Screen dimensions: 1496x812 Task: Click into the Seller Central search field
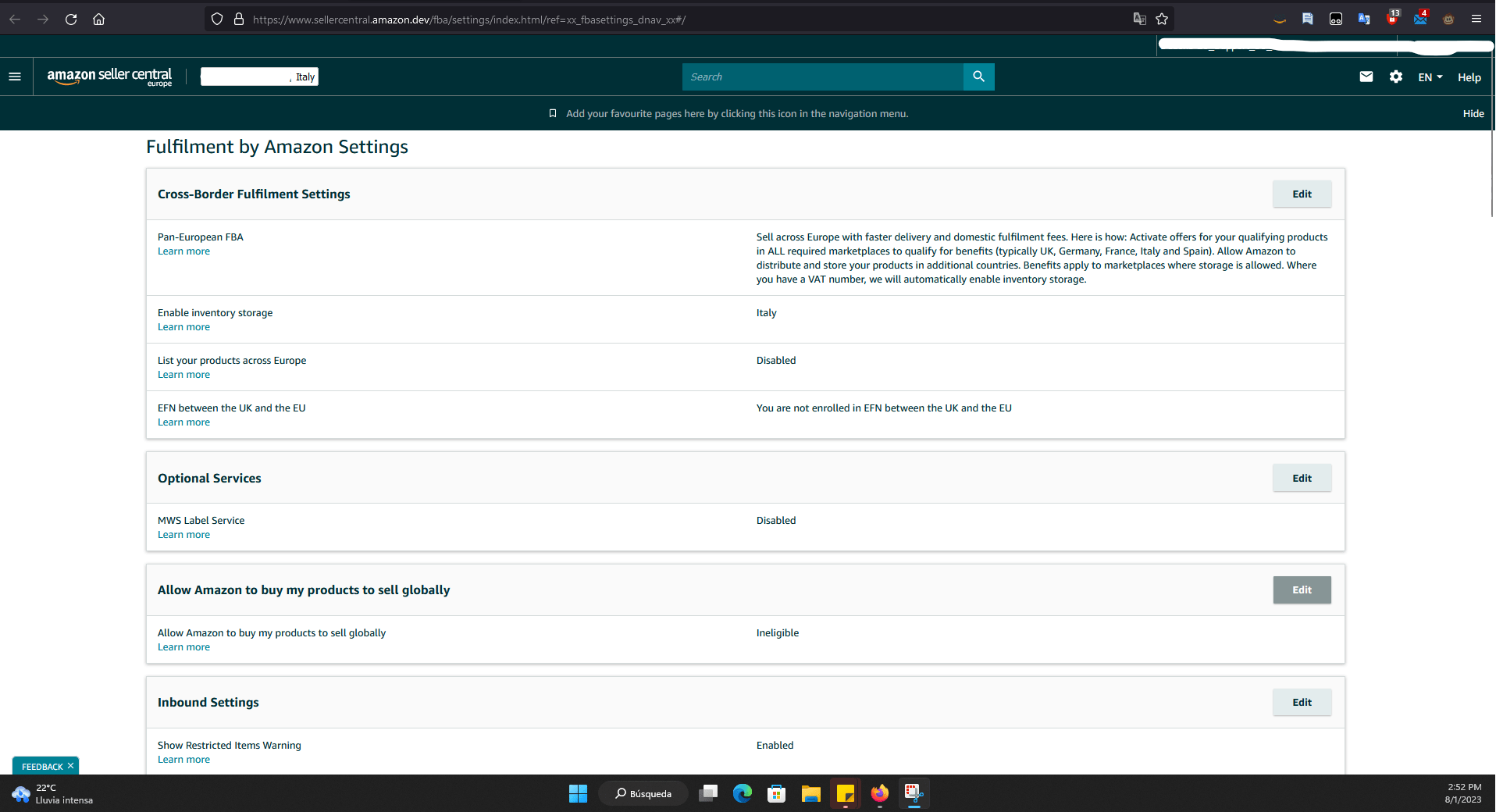(822, 77)
